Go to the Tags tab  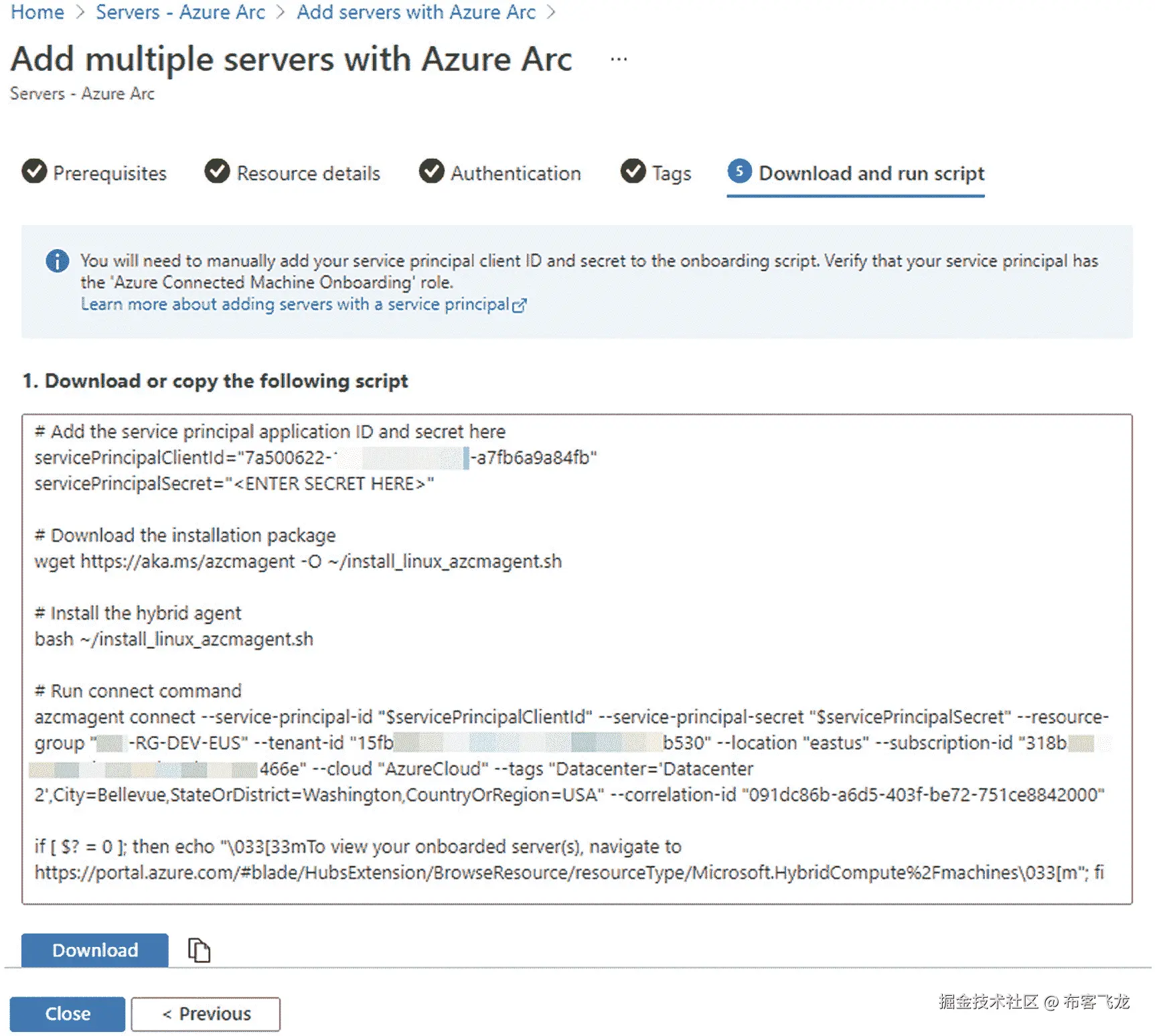[x=656, y=173]
